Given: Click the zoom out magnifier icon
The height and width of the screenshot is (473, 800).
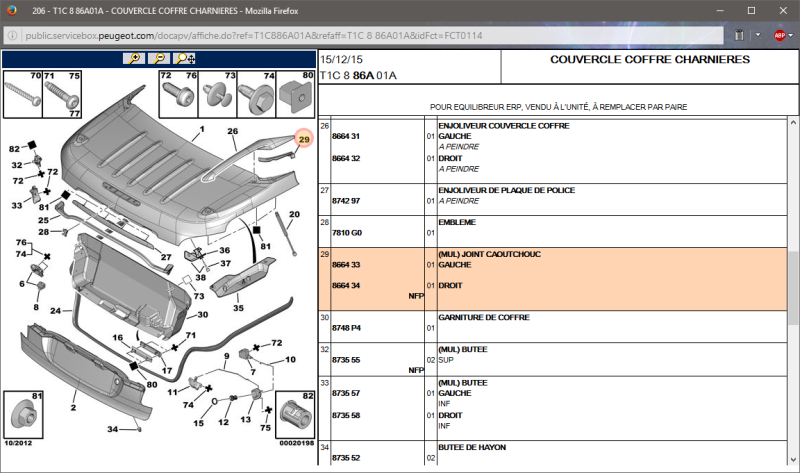Looking at the screenshot, I should 159,59.
